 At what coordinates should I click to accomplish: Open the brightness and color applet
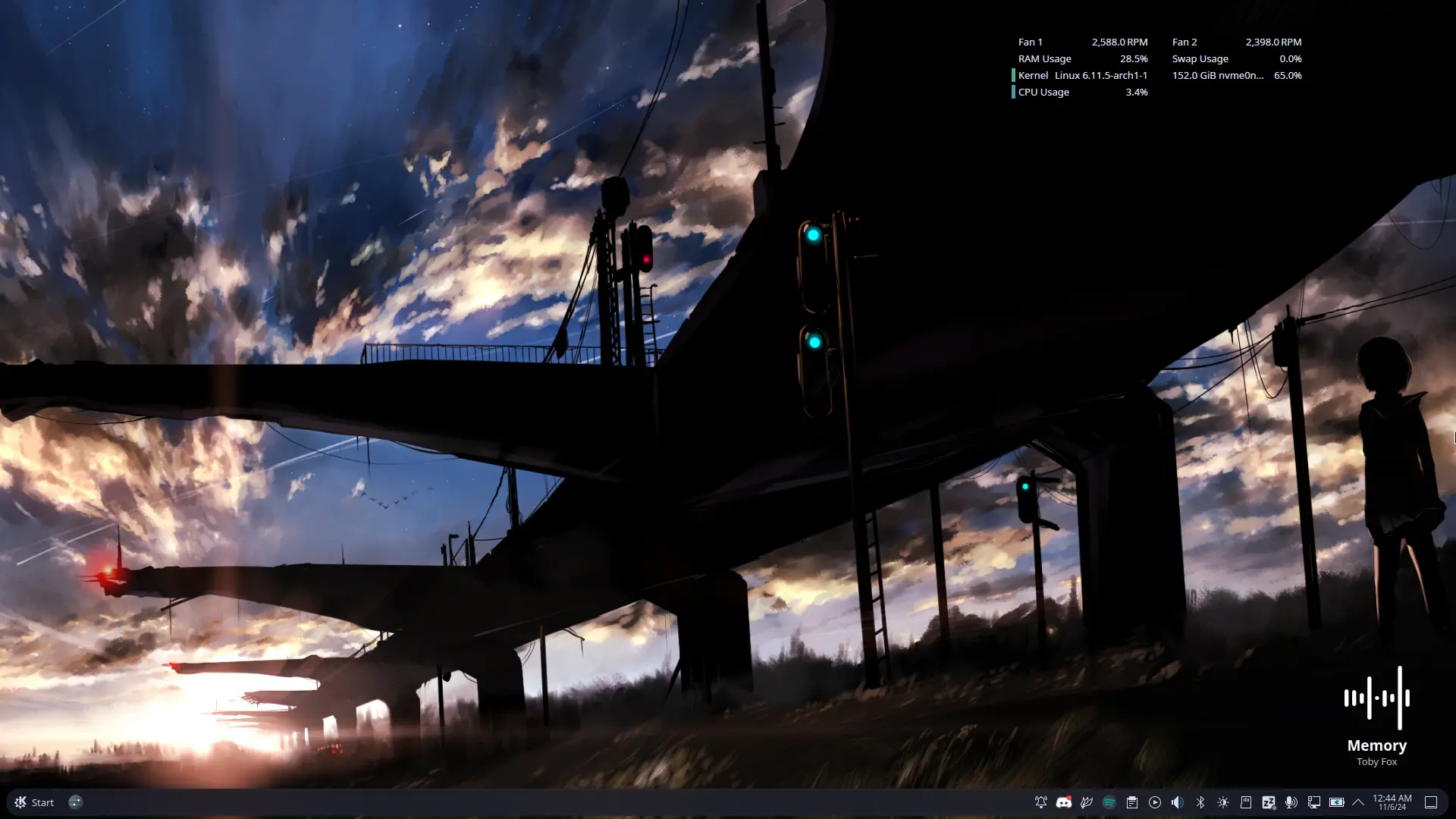click(1223, 802)
